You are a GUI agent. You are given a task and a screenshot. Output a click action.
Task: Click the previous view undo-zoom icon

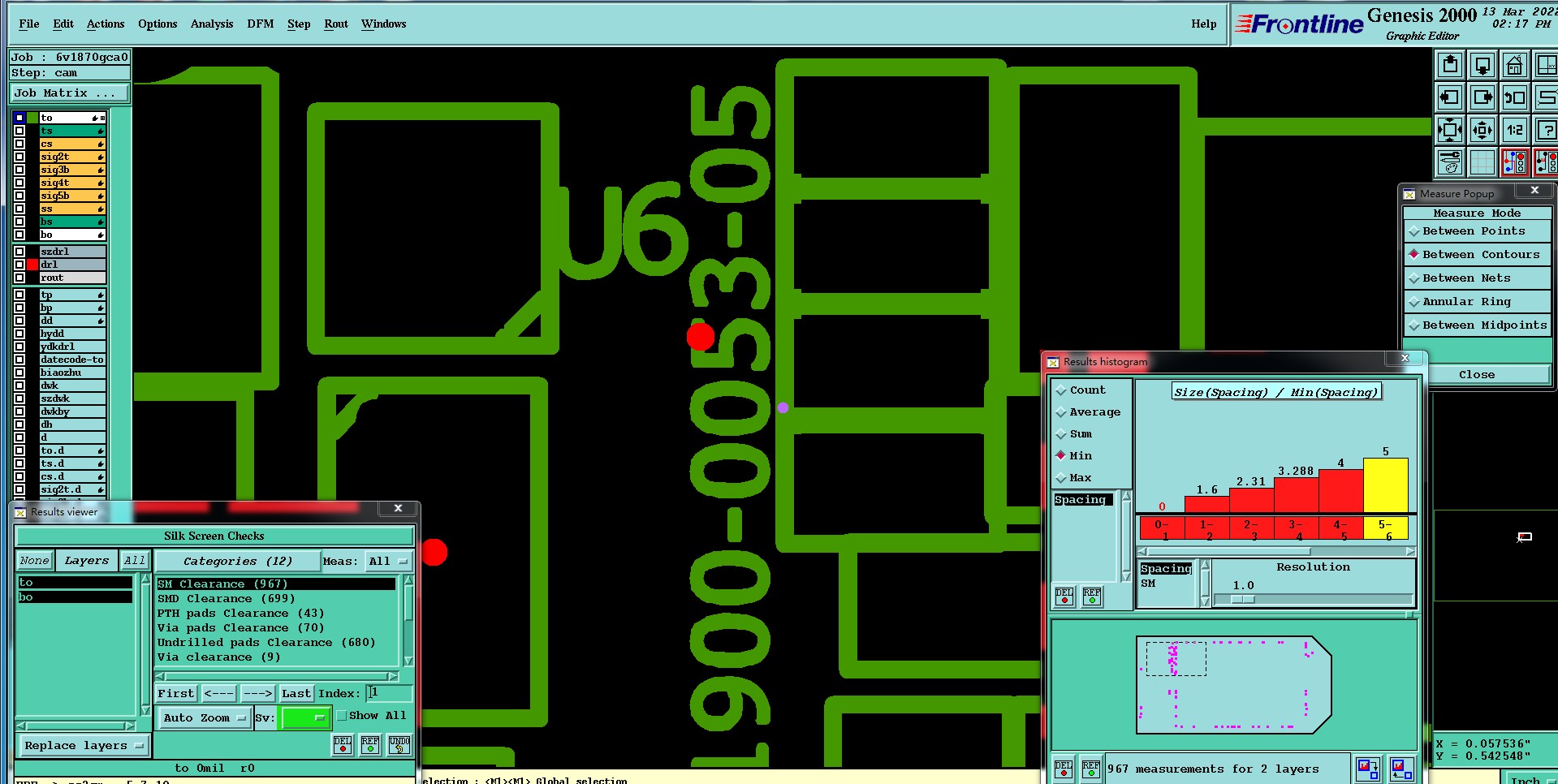pos(1515,97)
